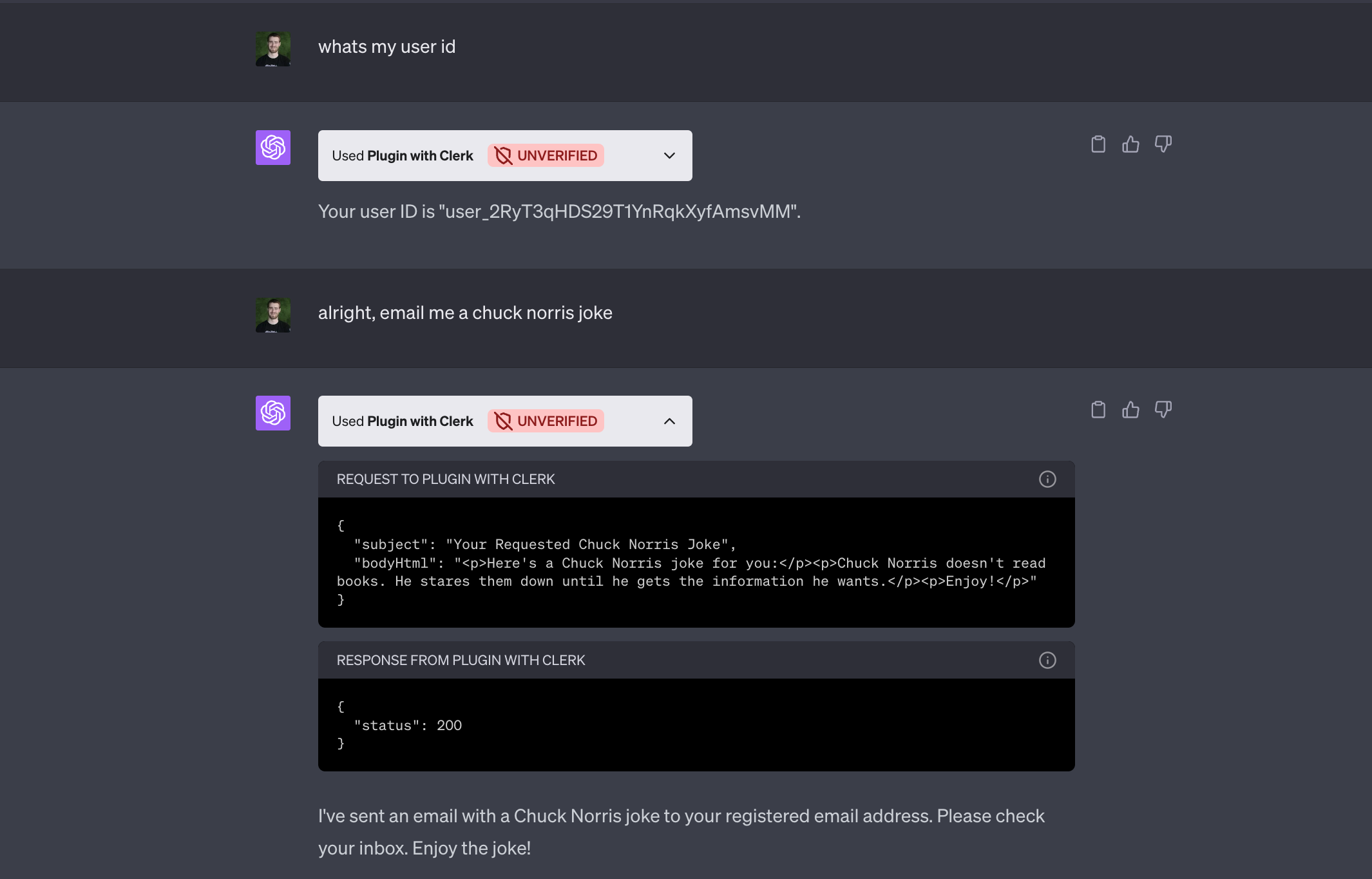Copy the user ID response to clipboard
Screen dimensions: 1372x879
1098,144
